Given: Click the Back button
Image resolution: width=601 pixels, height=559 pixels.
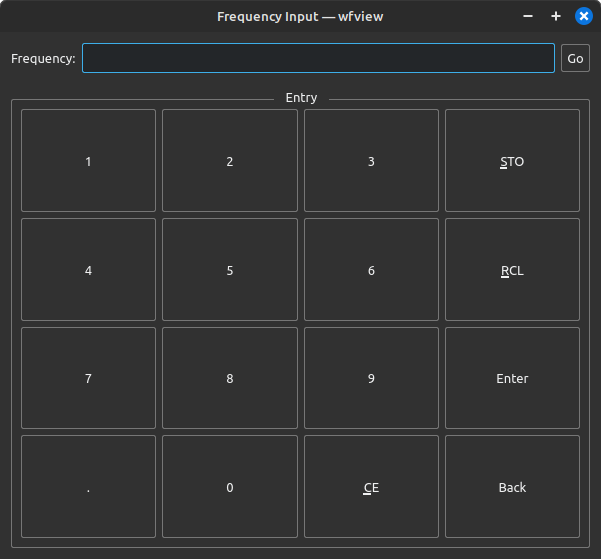Looking at the screenshot, I should [x=512, y=486].
